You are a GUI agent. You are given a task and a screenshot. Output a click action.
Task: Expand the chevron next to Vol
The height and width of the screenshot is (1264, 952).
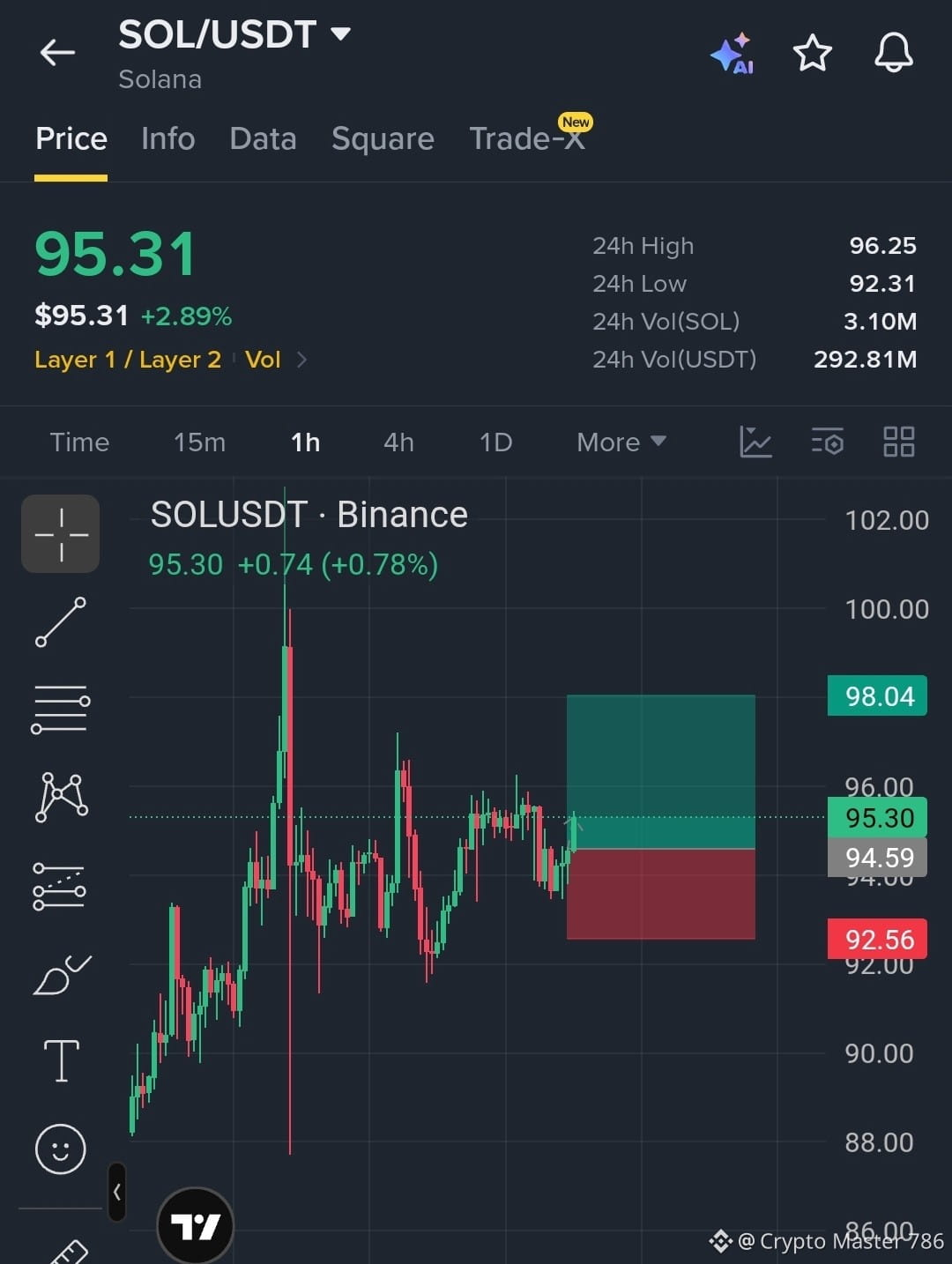coord(301,360)
